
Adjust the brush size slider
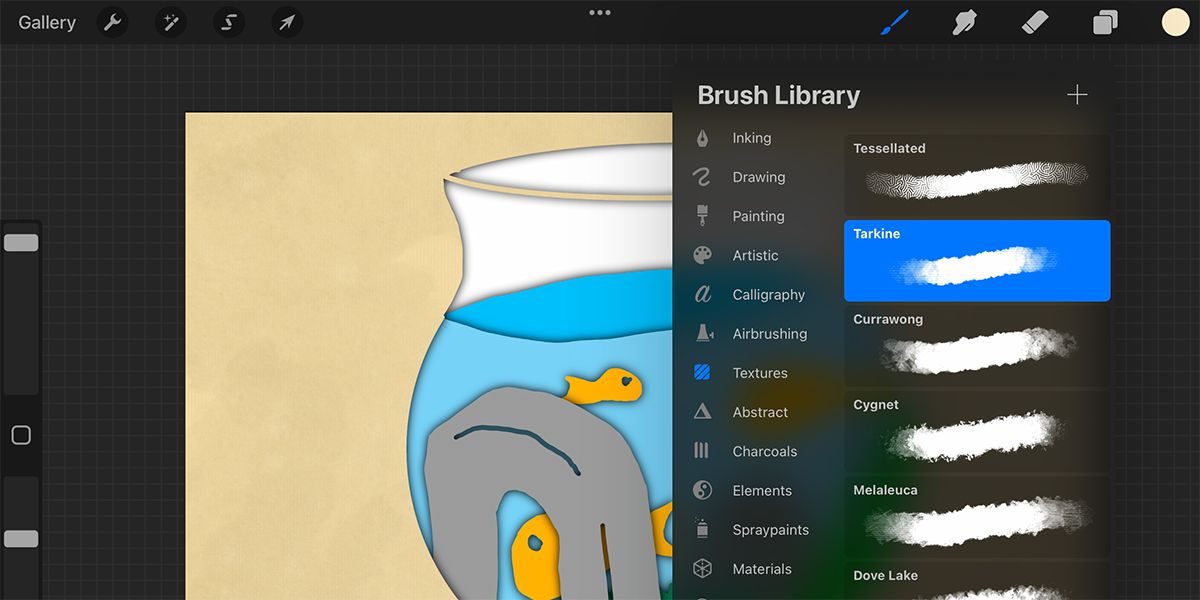pyautogui.click(x=21, y=242)
